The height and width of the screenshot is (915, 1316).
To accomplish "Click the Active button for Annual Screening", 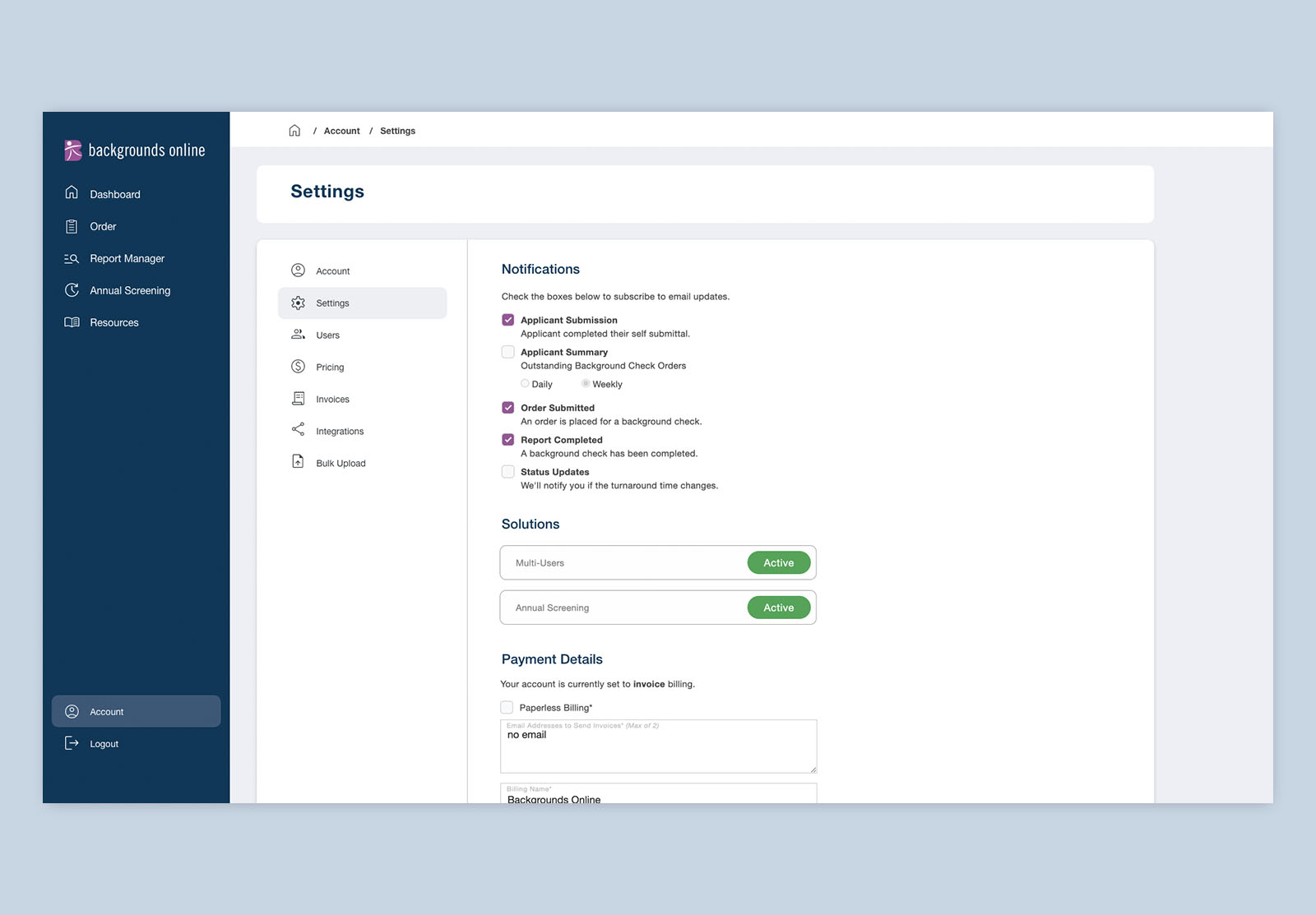I will click(778, 608).
